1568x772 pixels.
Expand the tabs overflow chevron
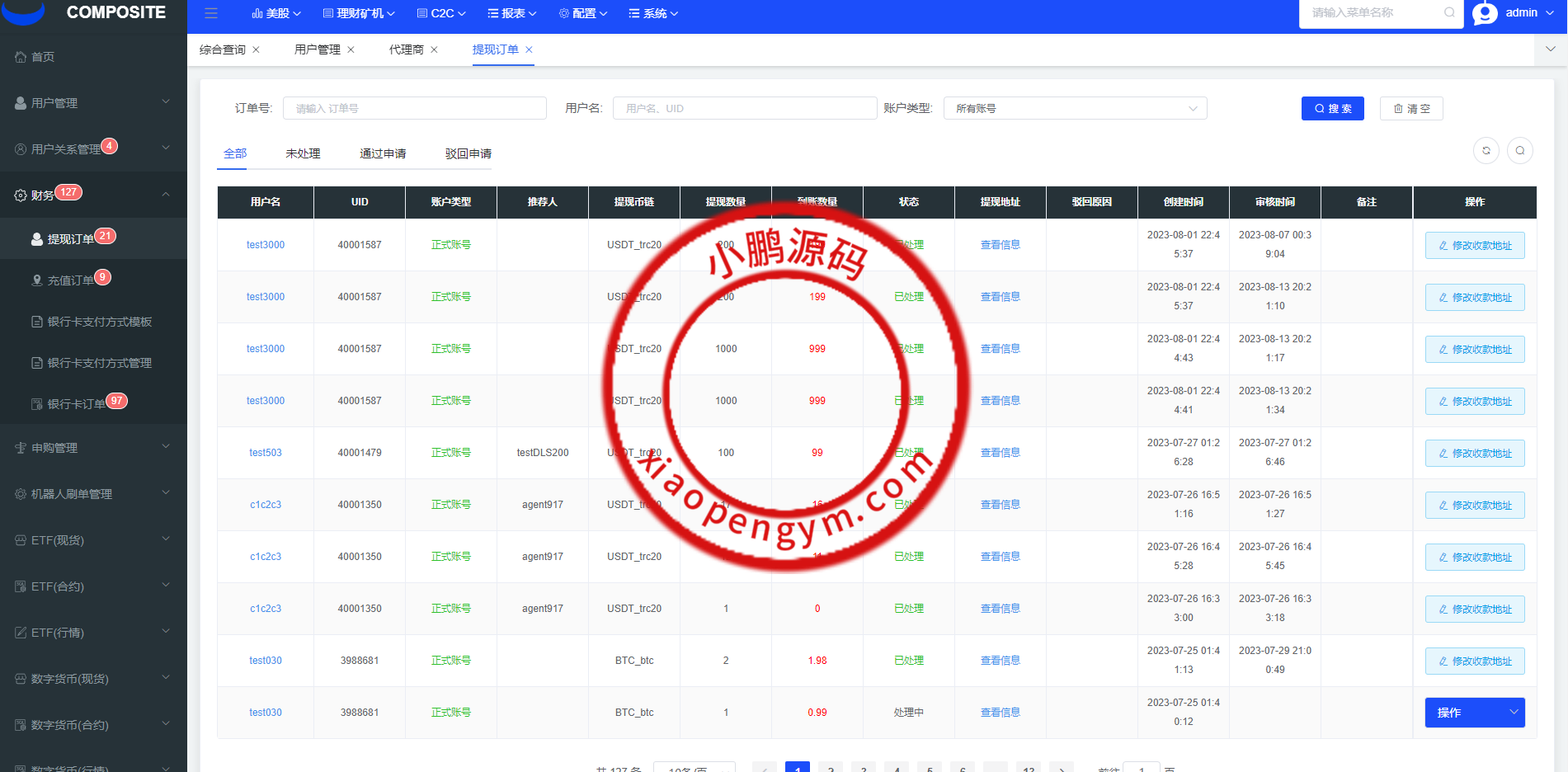tap(1550, 49)
